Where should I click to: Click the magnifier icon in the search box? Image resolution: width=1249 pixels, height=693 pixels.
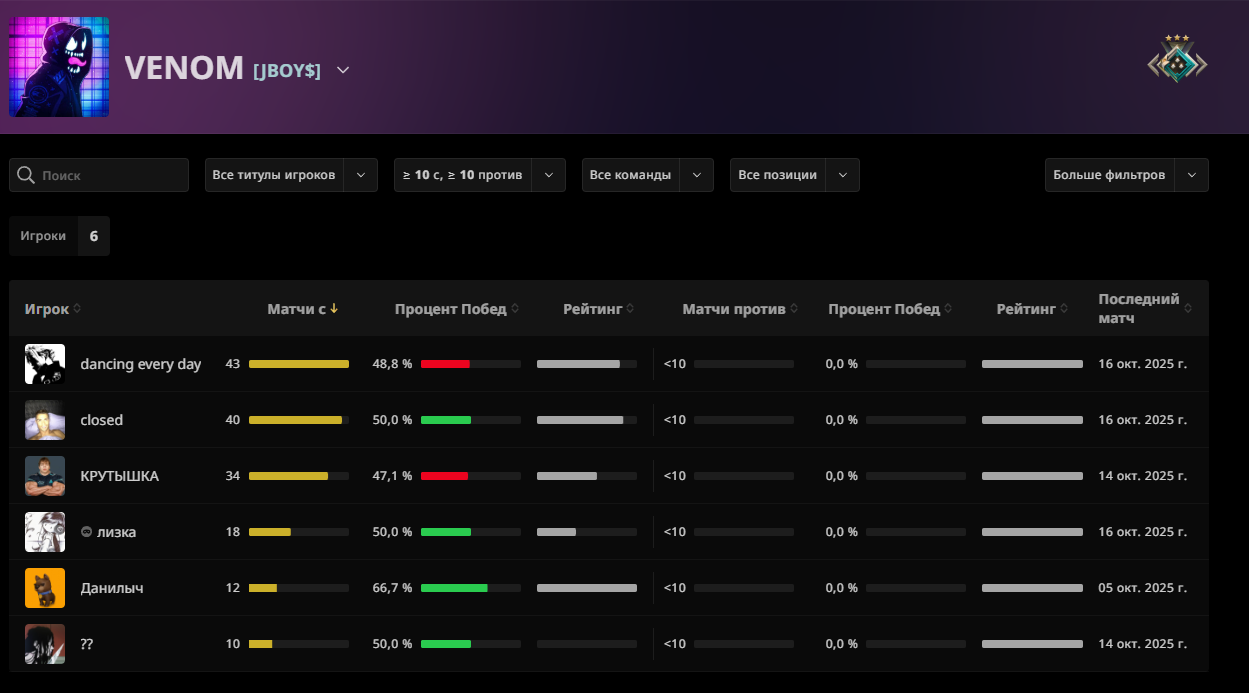pyautogui.click(x=27, y=175)
